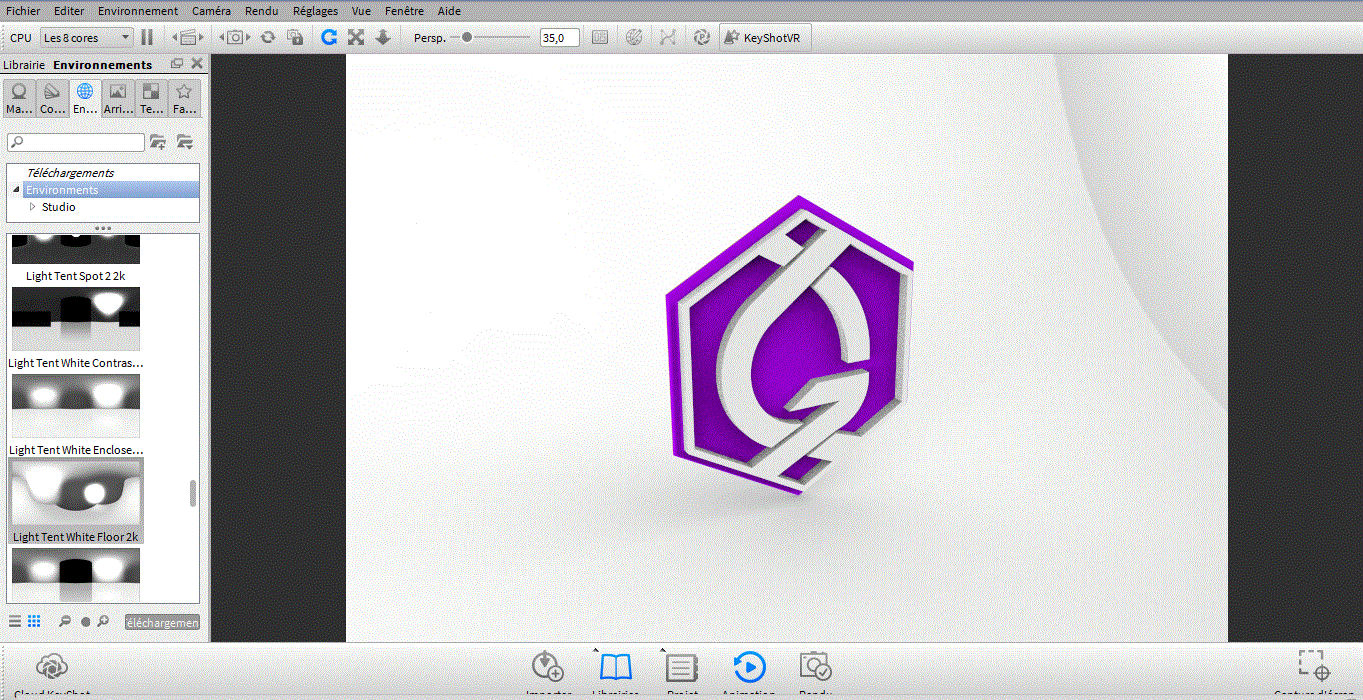Click the Configurator icon beside KeyShotVR
This screenshot has width=1363, height=700.
[x=702, y=37]
